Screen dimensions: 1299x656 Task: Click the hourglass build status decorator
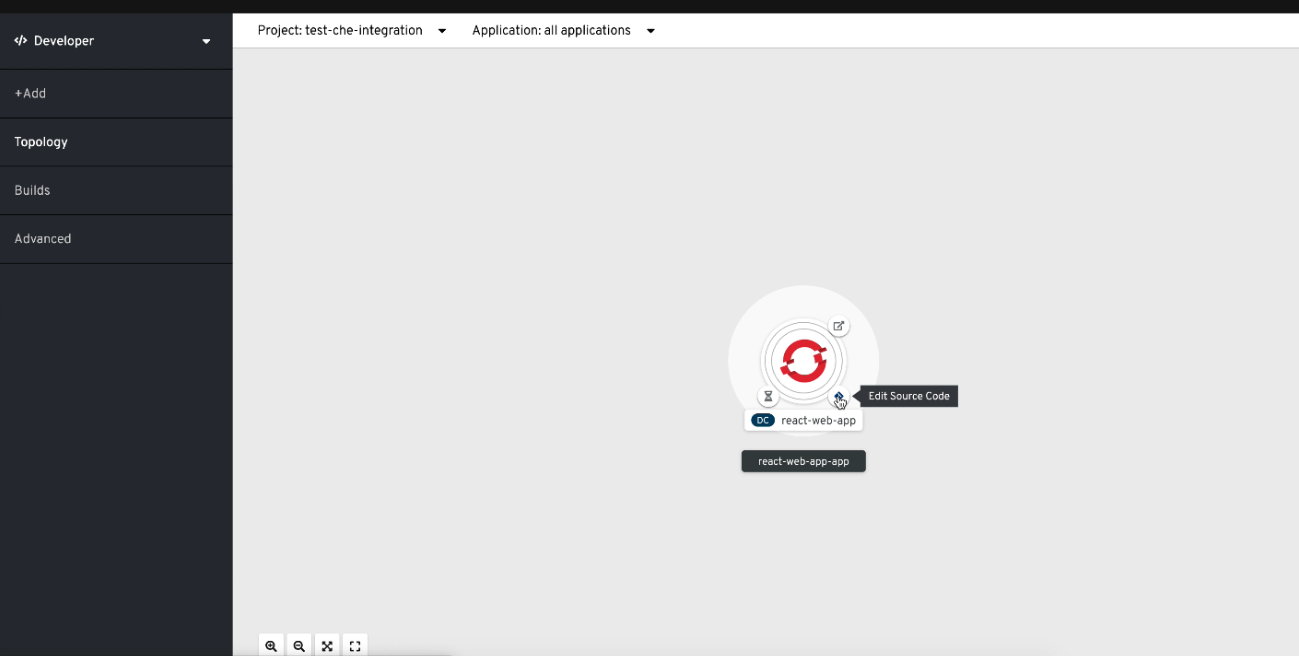[x=768, y=396]
